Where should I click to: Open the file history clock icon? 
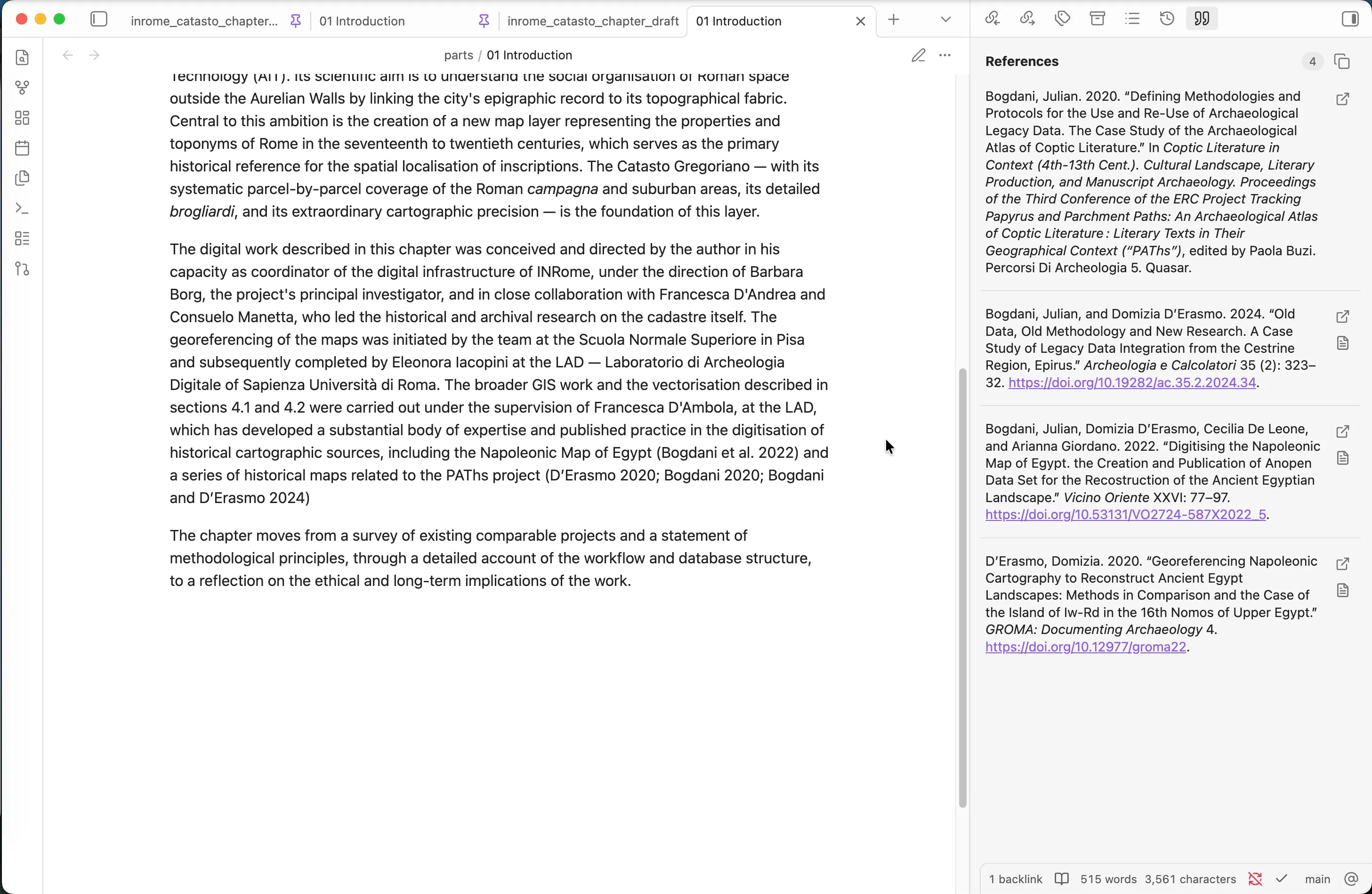click(1167, 19)
